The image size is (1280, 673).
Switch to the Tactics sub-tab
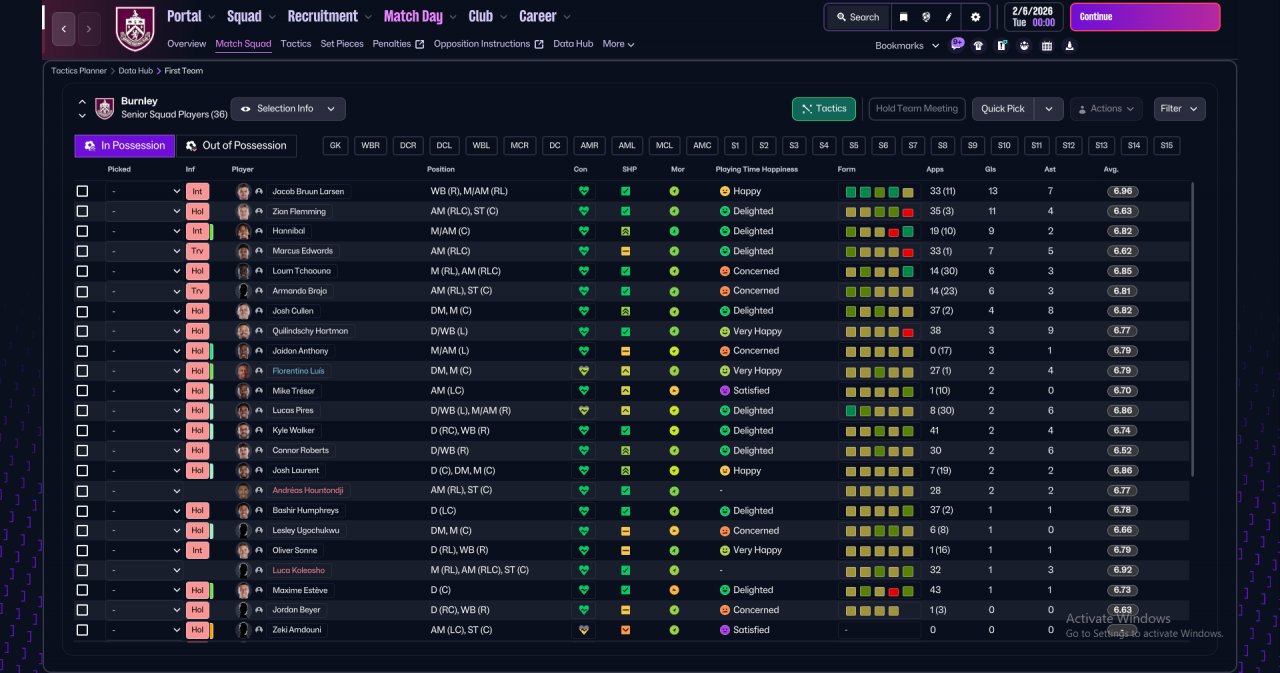(296, 44)
